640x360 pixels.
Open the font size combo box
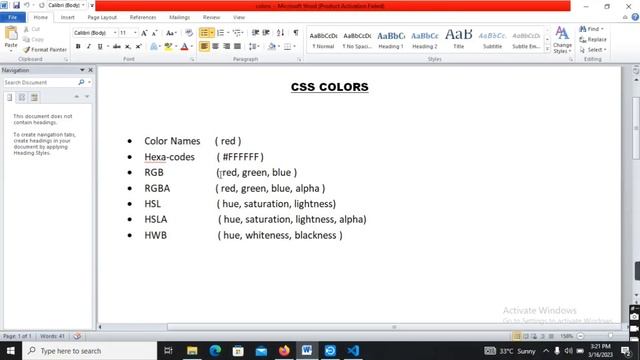(x=128, y=33)
